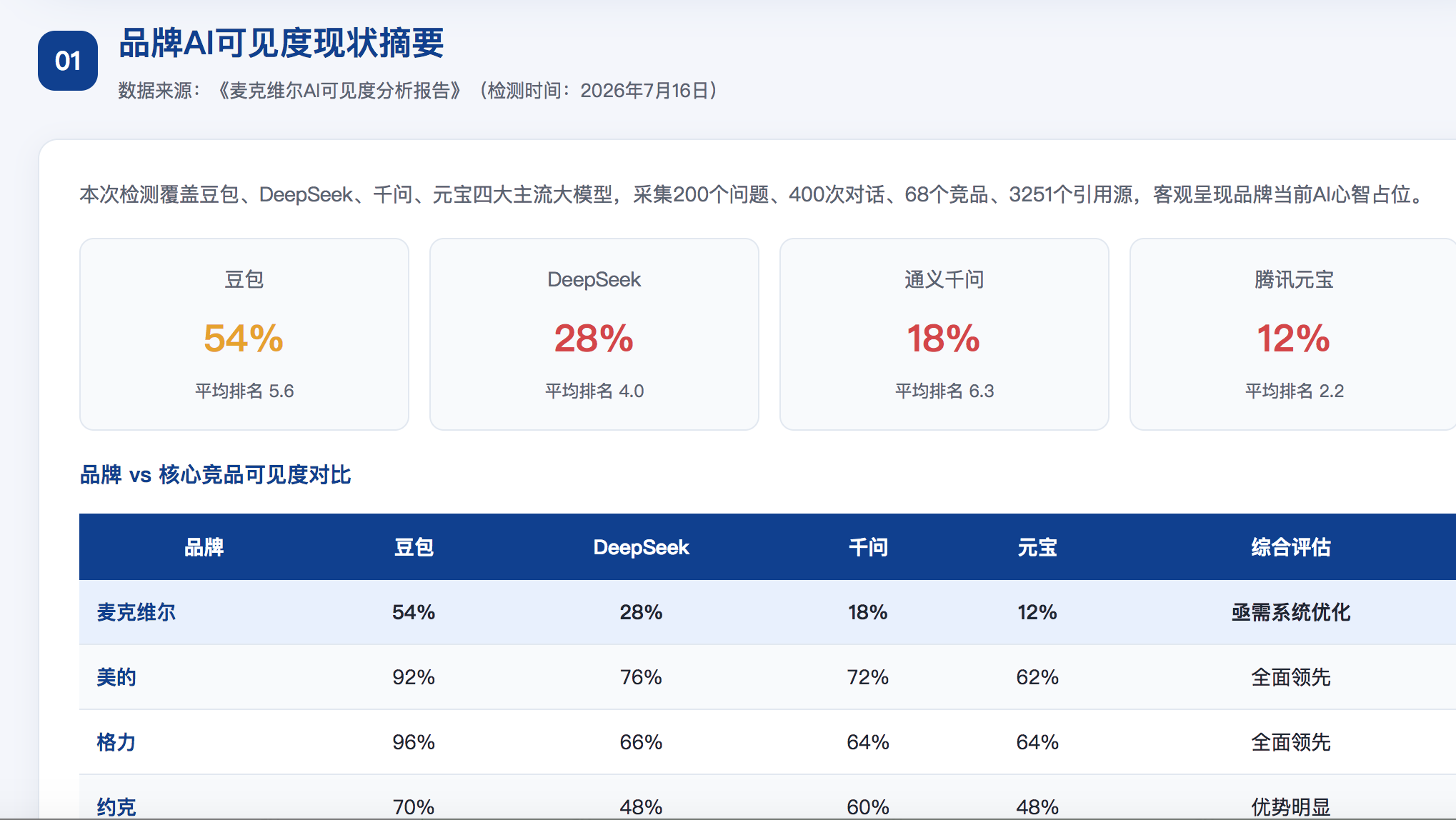Click 平均排名 2.2 text
This screenshot has height=820, width=1456.
pyautogui.click(x=1295, y=391)
